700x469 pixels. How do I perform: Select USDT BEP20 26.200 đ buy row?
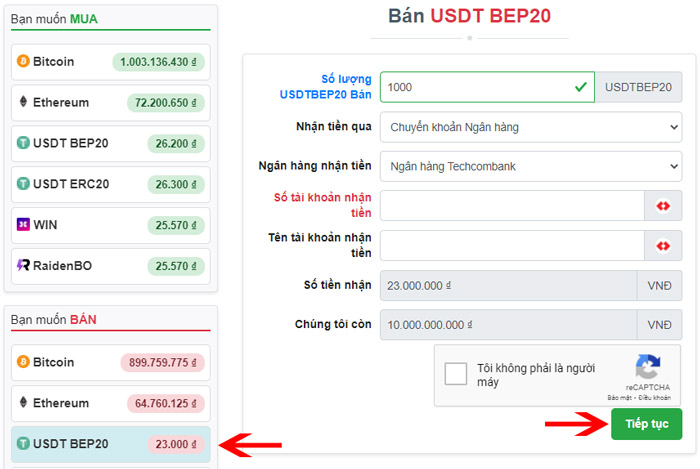pos(111,144)
